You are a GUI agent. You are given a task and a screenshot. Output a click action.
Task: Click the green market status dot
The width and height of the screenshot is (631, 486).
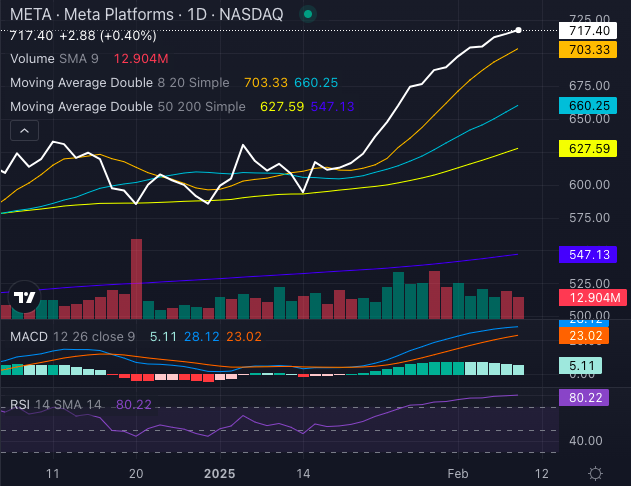(307, 15)
